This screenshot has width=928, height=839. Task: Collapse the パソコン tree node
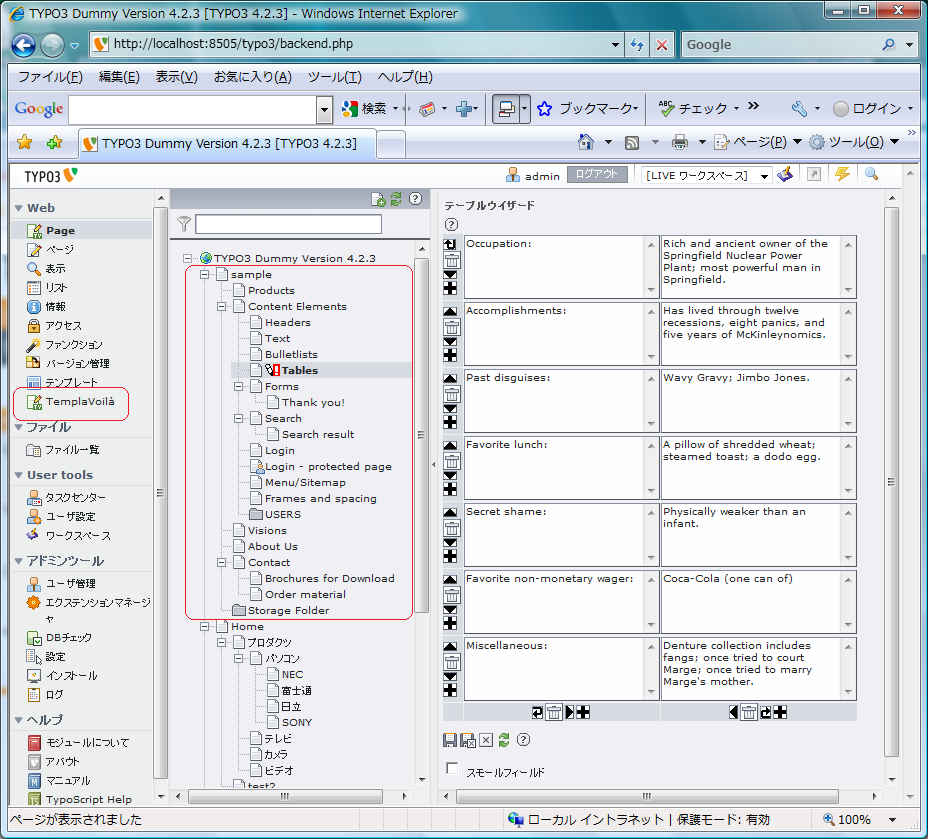(239, 659)
